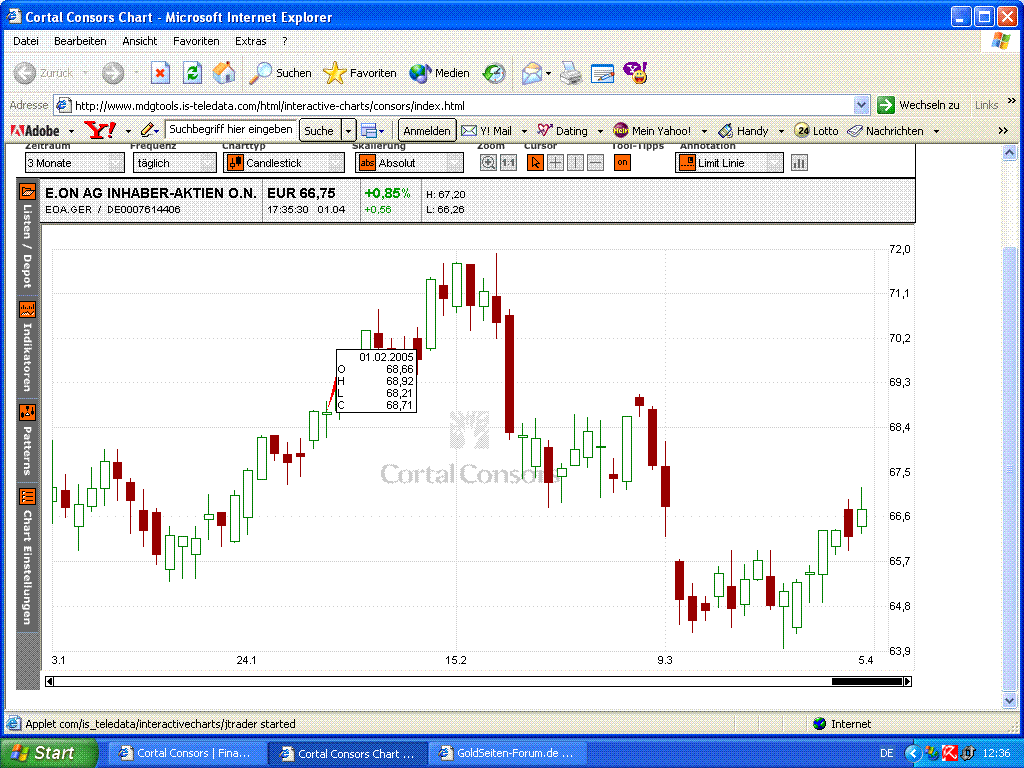1024x768 pixels.
Task: Click the Links toolbar label
Action: pyautogui.click(x=986, y=105)
